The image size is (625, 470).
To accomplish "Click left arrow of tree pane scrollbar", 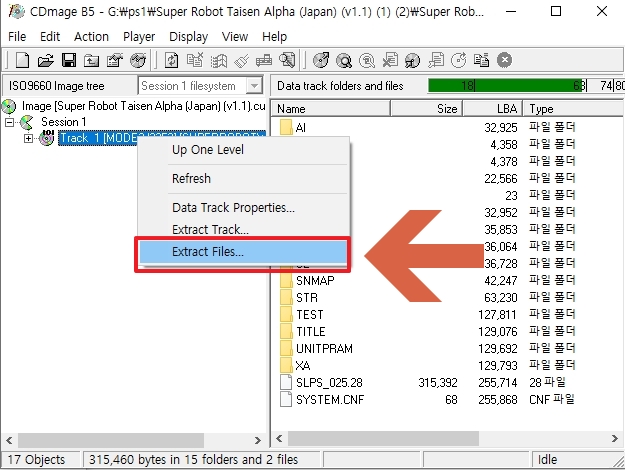I will click(x=9, y=440).
